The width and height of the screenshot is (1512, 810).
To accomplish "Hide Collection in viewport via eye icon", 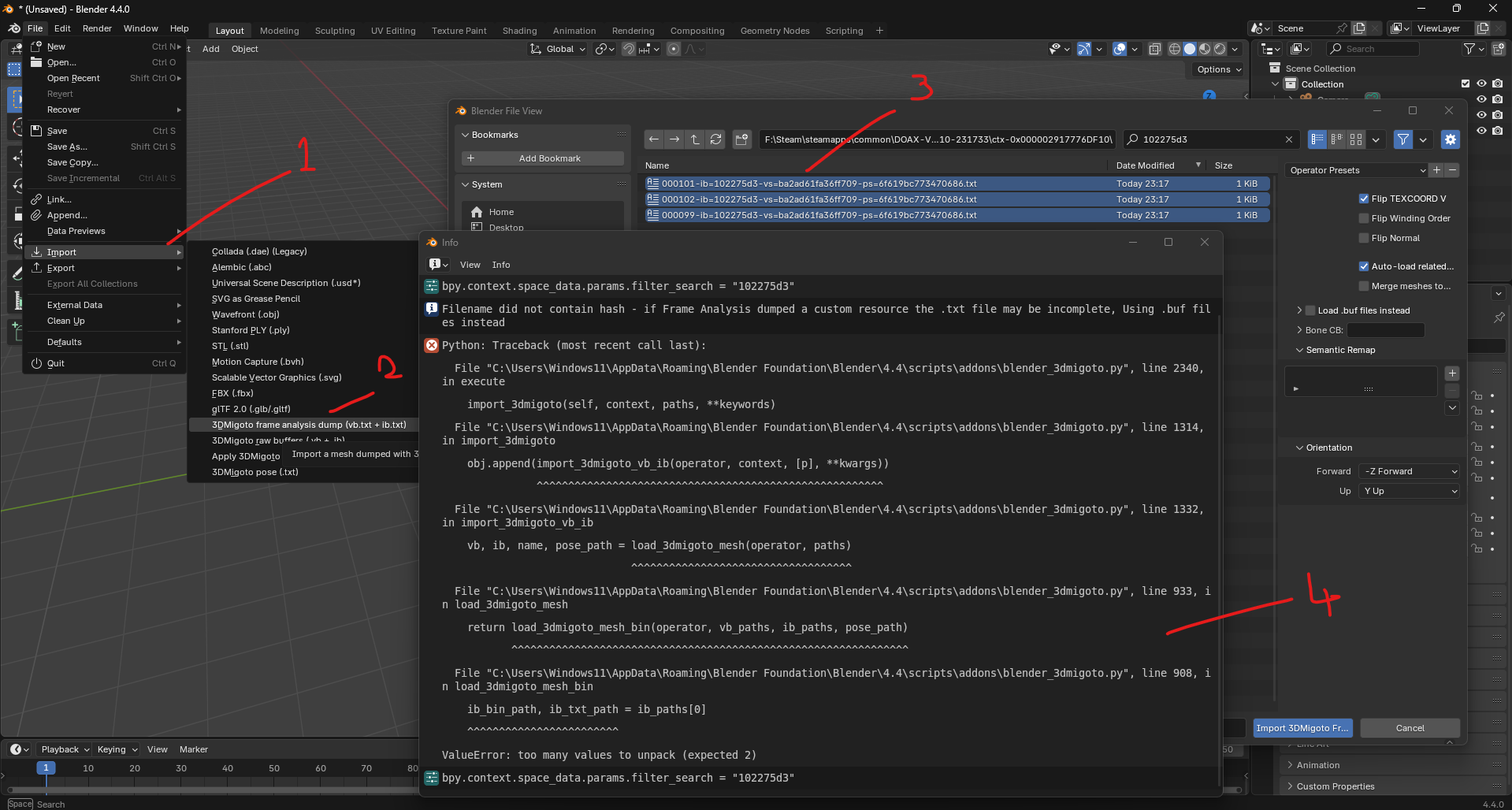I will [x=1481, y=84].
